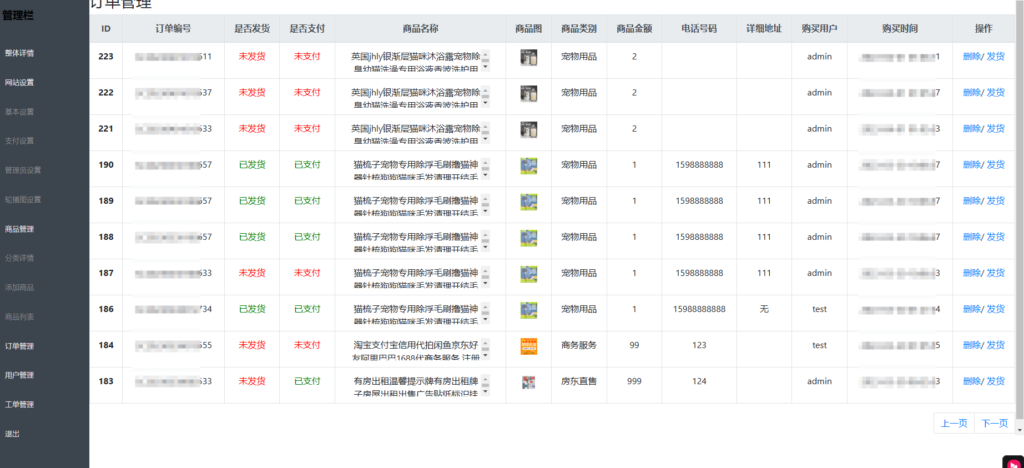Open product image thumbnail for order 188
The image size is (1024, 468).
528,238
